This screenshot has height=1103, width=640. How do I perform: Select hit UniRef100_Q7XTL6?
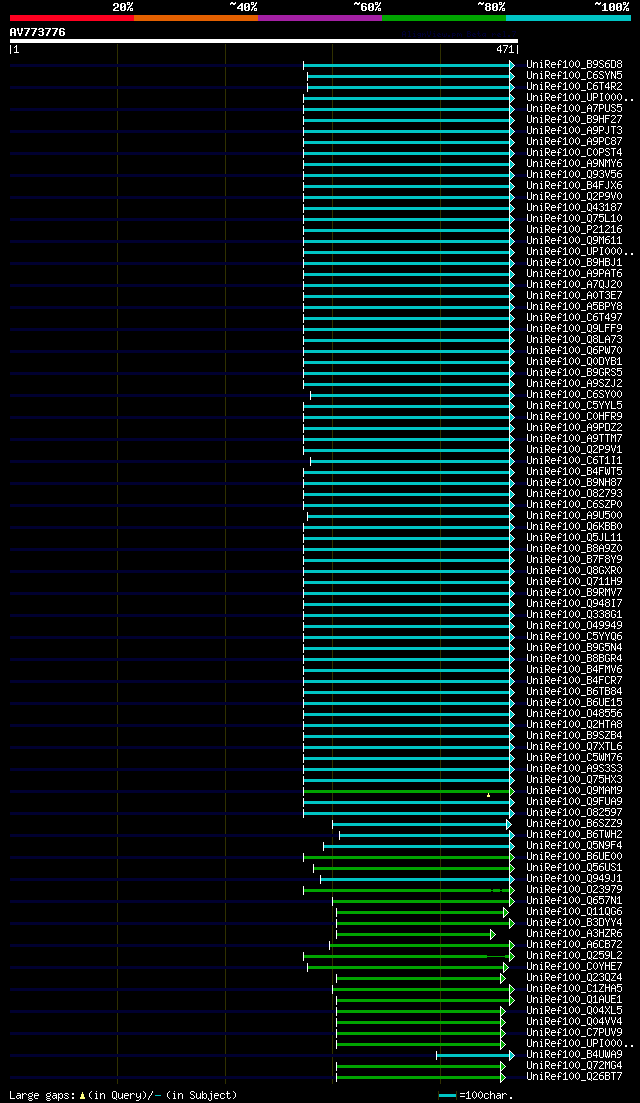coord(574,746)
